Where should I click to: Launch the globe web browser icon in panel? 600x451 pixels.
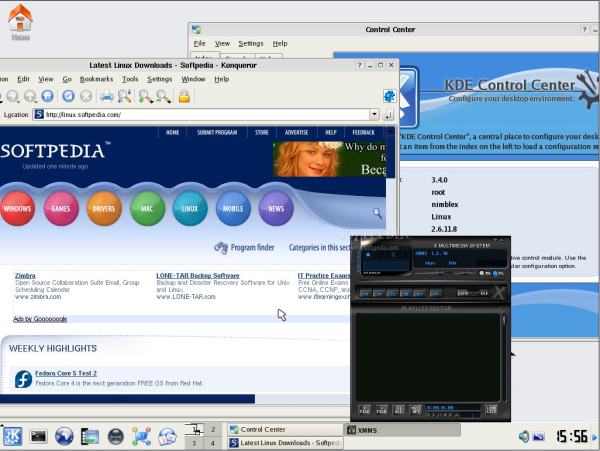pyautogui.click(x=64, y=436)
